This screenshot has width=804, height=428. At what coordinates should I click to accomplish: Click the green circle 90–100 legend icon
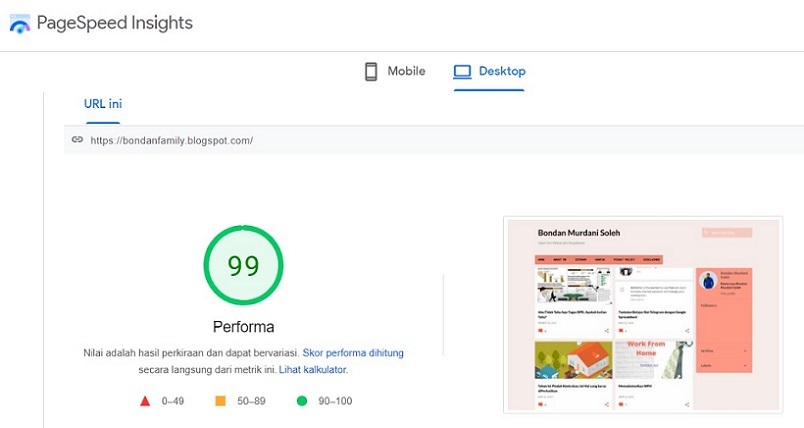click(x=302, y=401)
